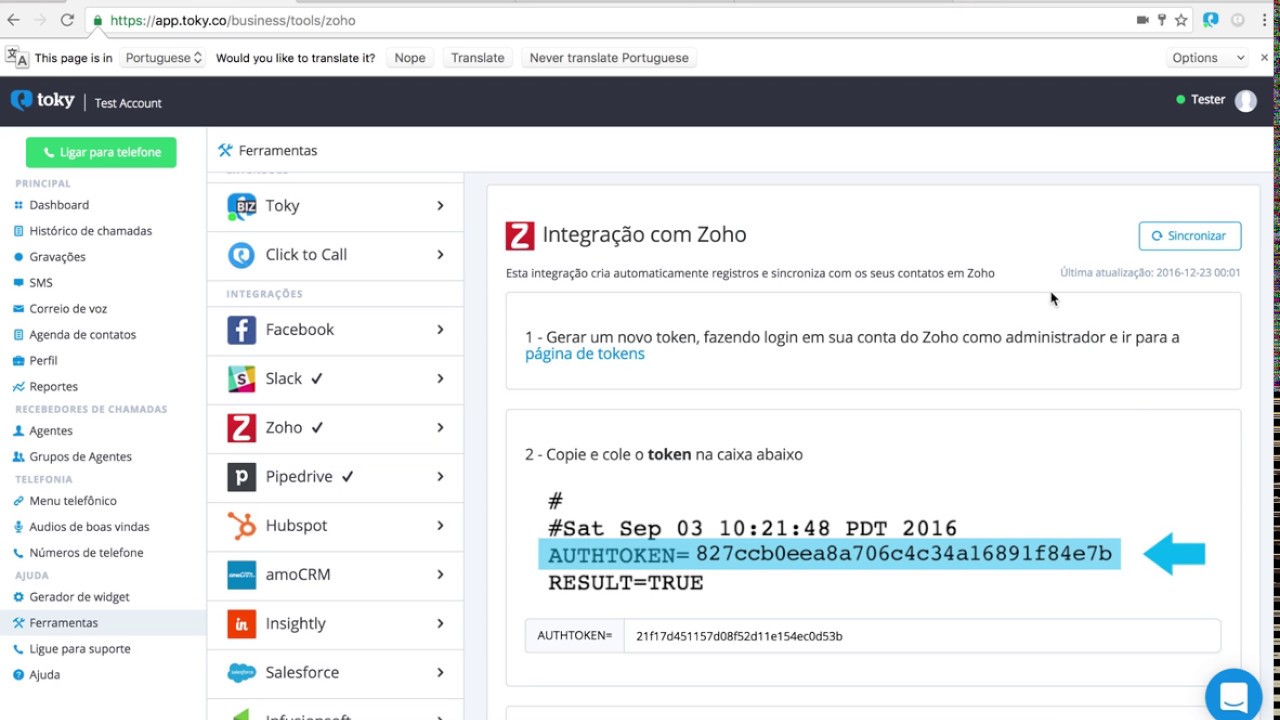Open Ajuda in sidebar
Viewport: 1280px width, 720px height.
[44, 675]
